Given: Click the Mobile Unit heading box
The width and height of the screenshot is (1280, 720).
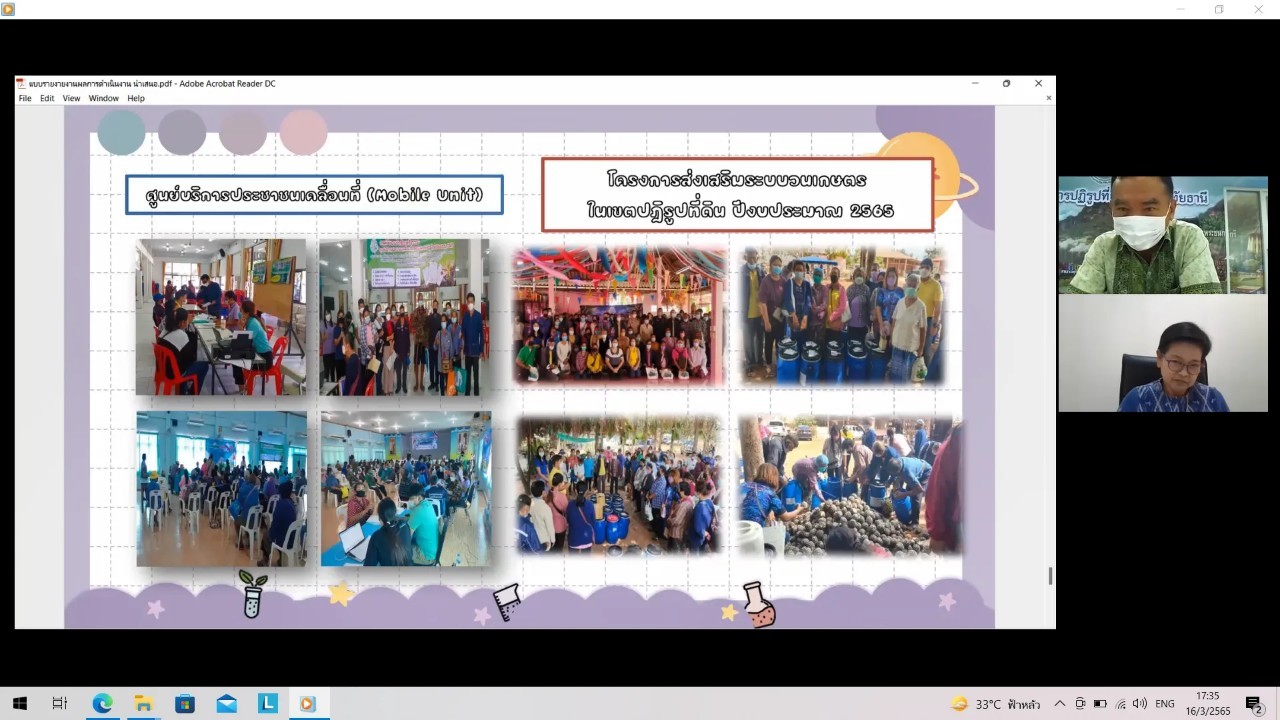Looking at the screenshot, I should (314, 195).
